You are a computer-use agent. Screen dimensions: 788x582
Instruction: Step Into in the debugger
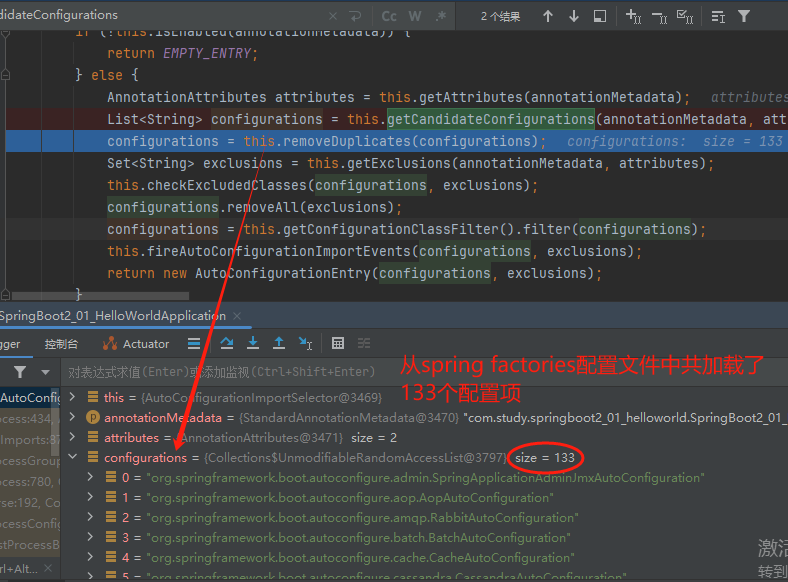coord(253,343)
